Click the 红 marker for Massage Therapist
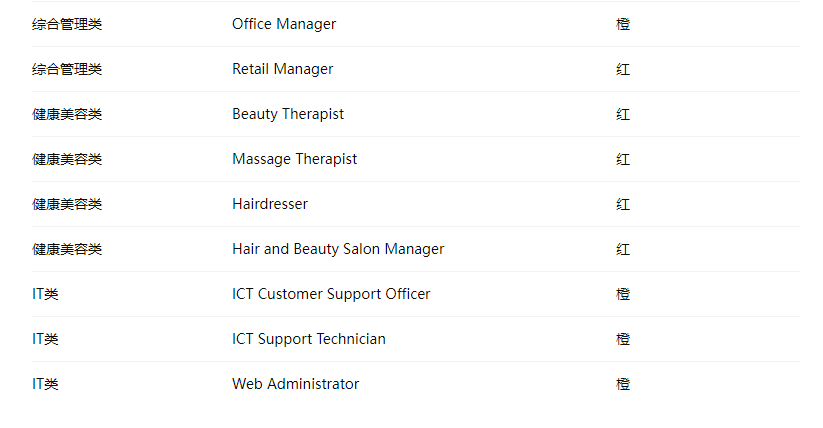Image resolution: width=823 pixels, height=428 pixels. point(623,159)
